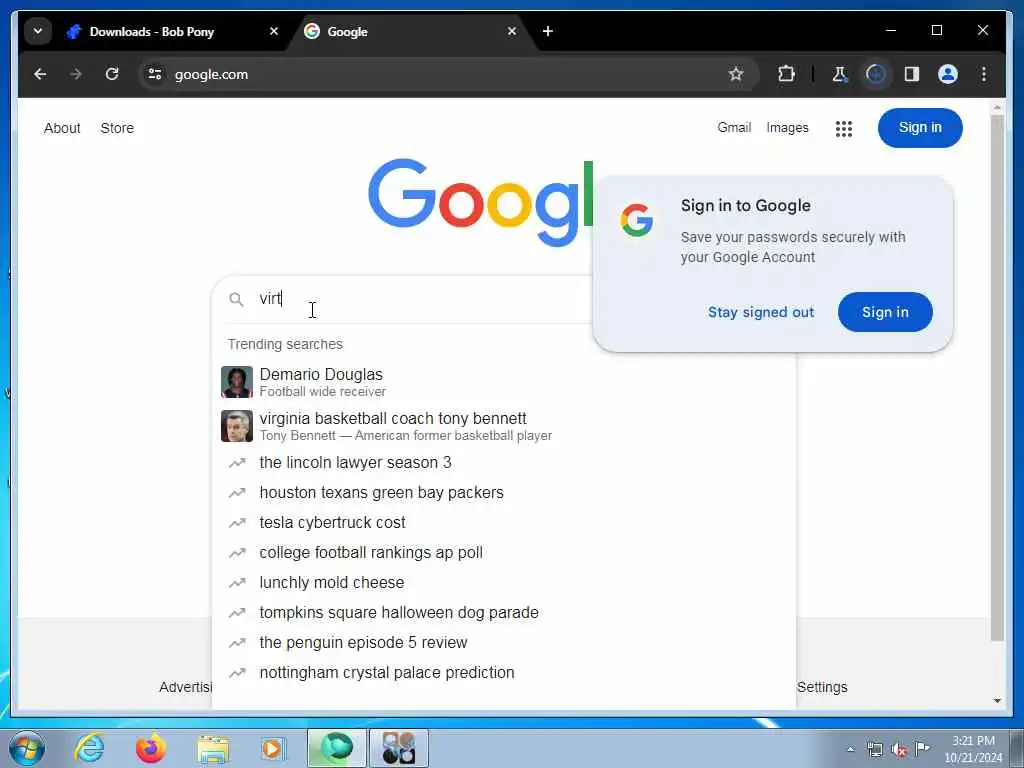Select houston texans green bay packers
The image size is (1024, 768).
[x=503, y=492]
